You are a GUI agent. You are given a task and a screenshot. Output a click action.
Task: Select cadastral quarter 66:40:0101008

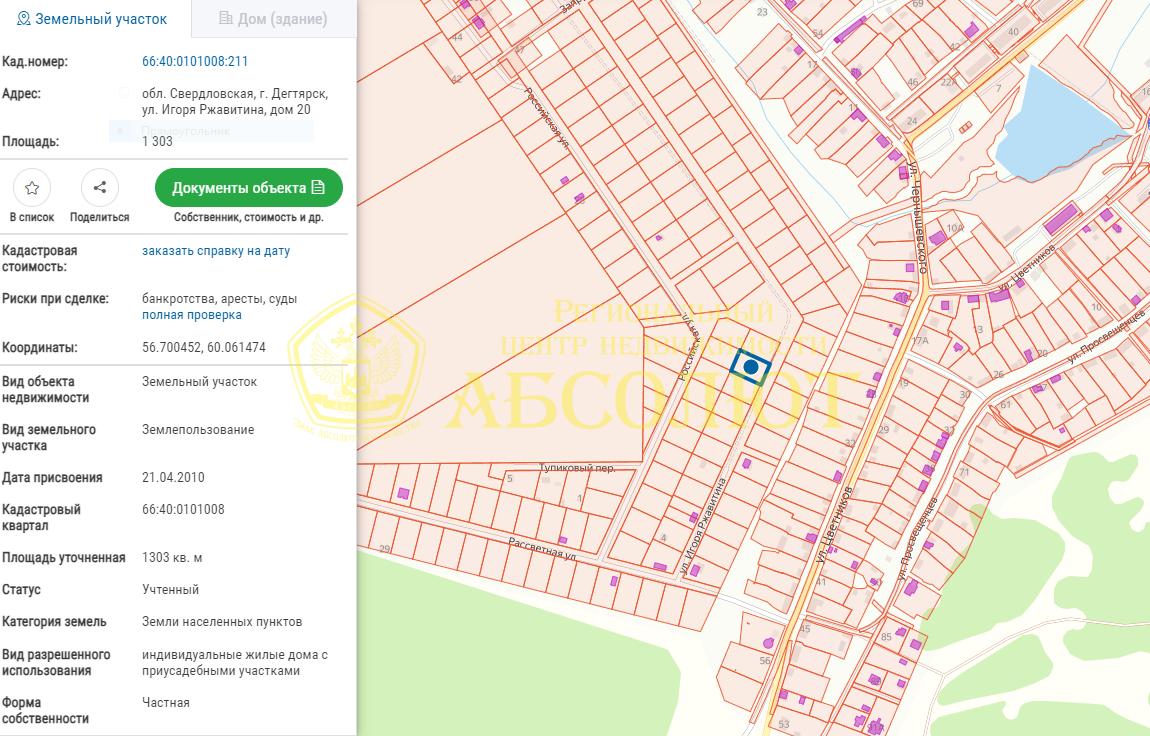pyautogui.click(x=183, y=509)
